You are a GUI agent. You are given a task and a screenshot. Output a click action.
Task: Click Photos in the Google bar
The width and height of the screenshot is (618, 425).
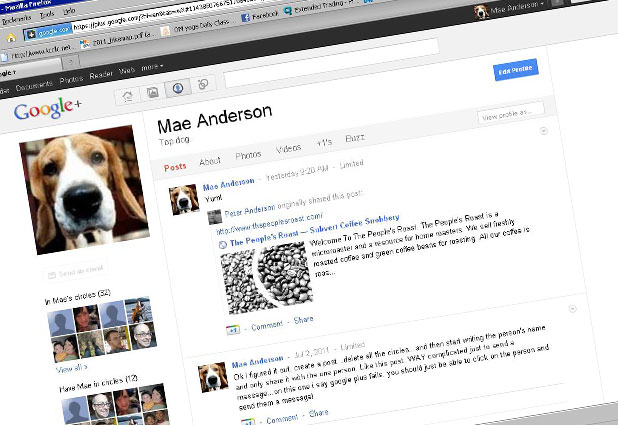(71, 80)
